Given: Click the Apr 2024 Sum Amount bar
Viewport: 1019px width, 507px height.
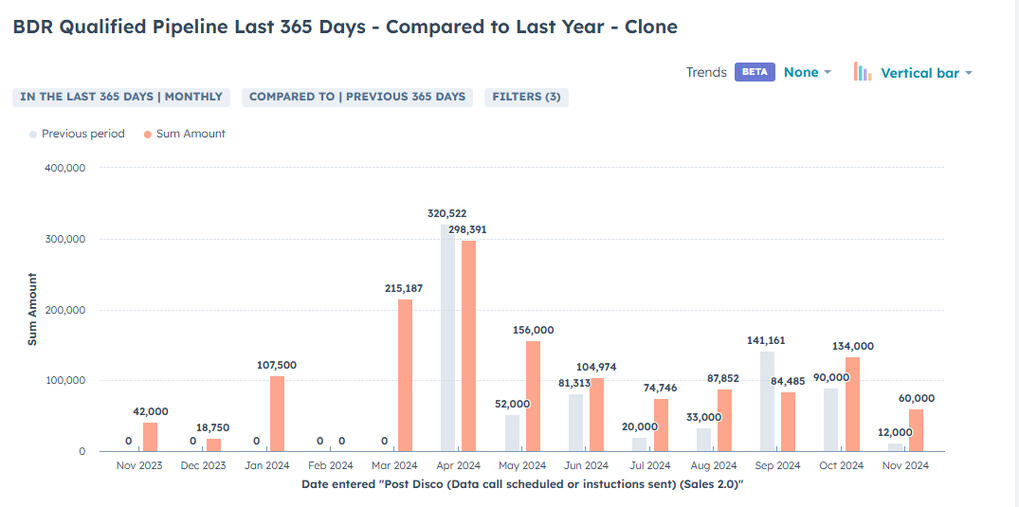Looking at the screenshot, I should point(469,346).
